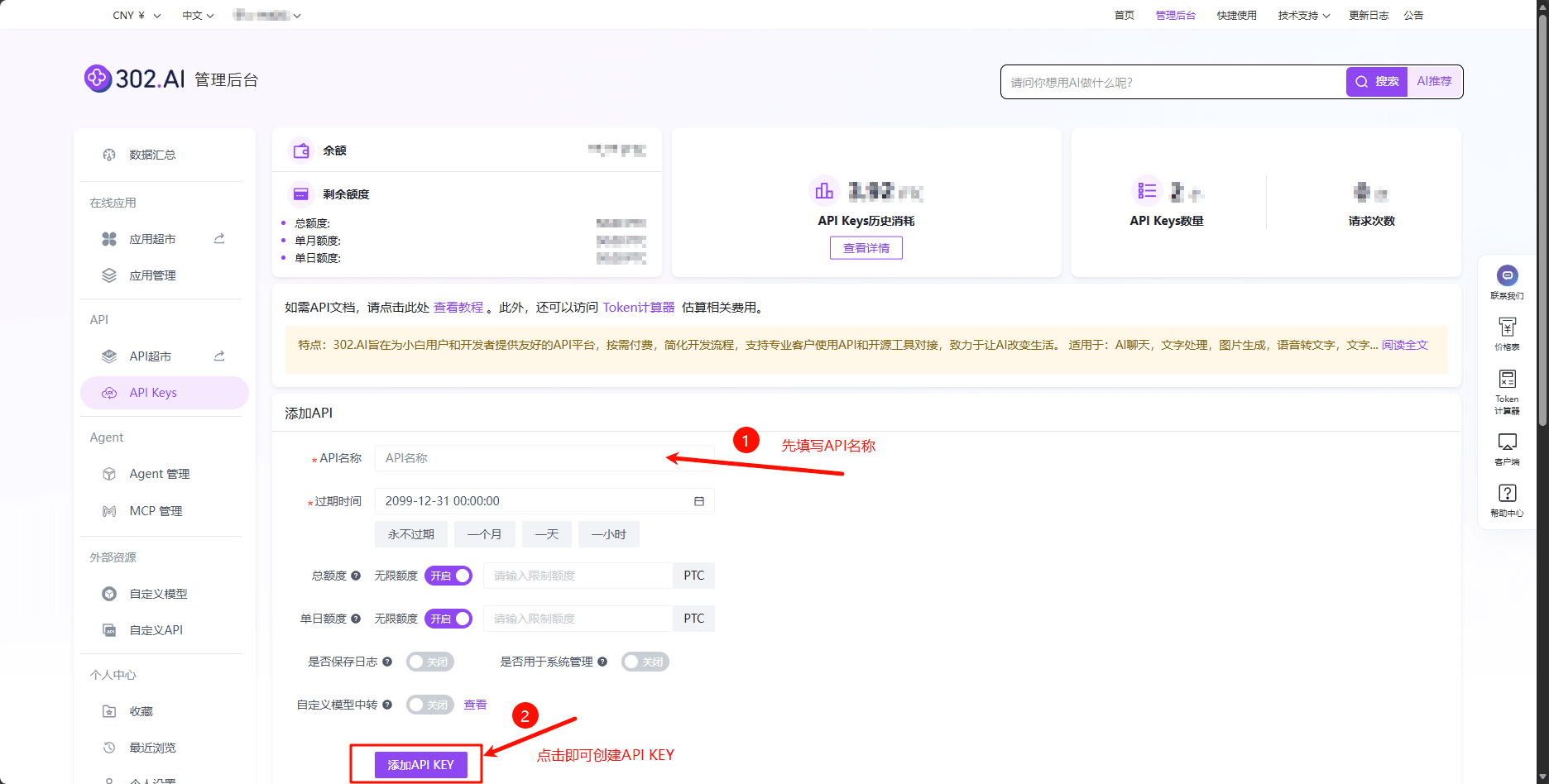This screenshot has height=784, width=1549.
Task: Select 一个月 expiry option
Action: click(485, 534)
